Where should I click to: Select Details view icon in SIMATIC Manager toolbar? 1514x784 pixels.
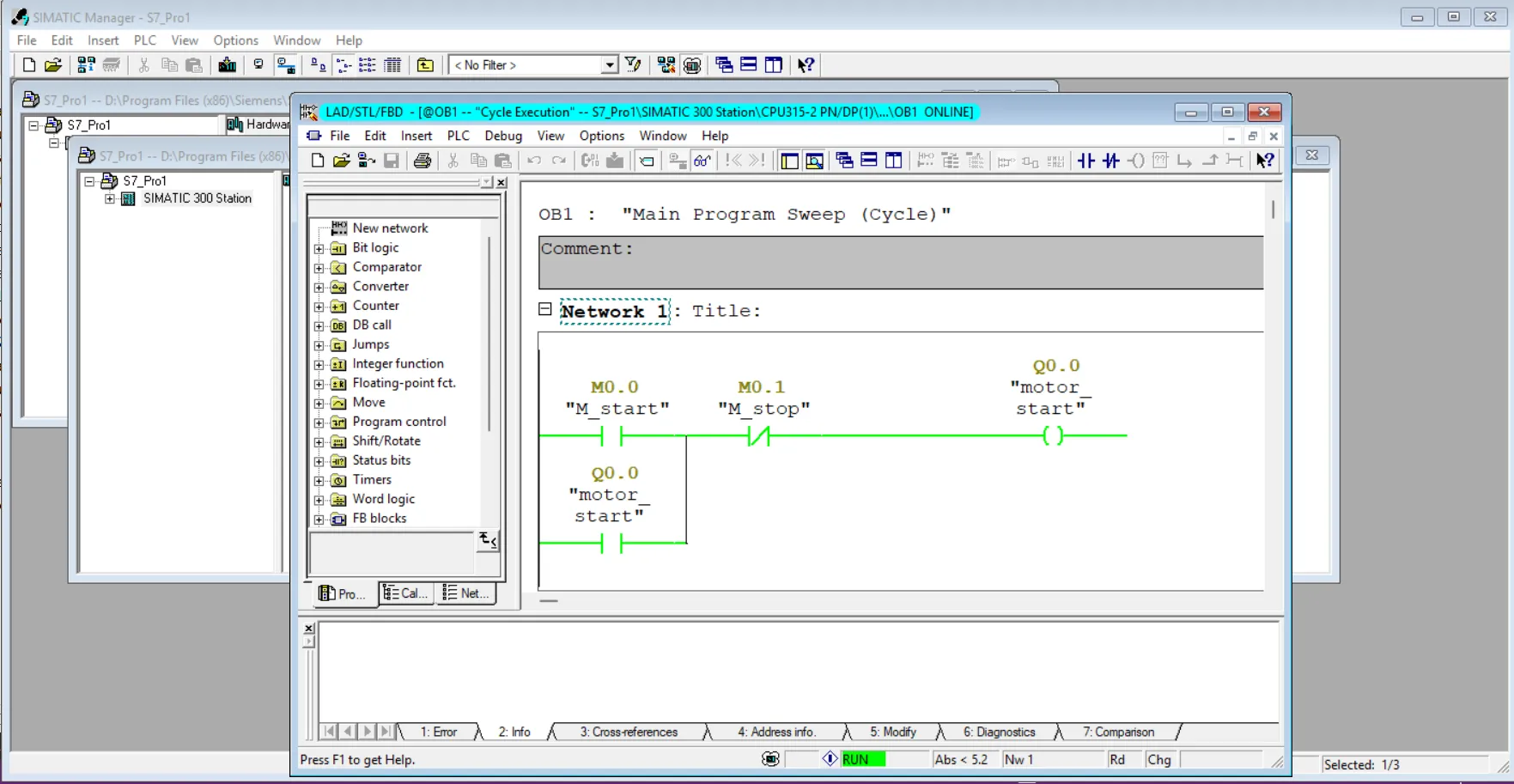[x=392, y=65]
